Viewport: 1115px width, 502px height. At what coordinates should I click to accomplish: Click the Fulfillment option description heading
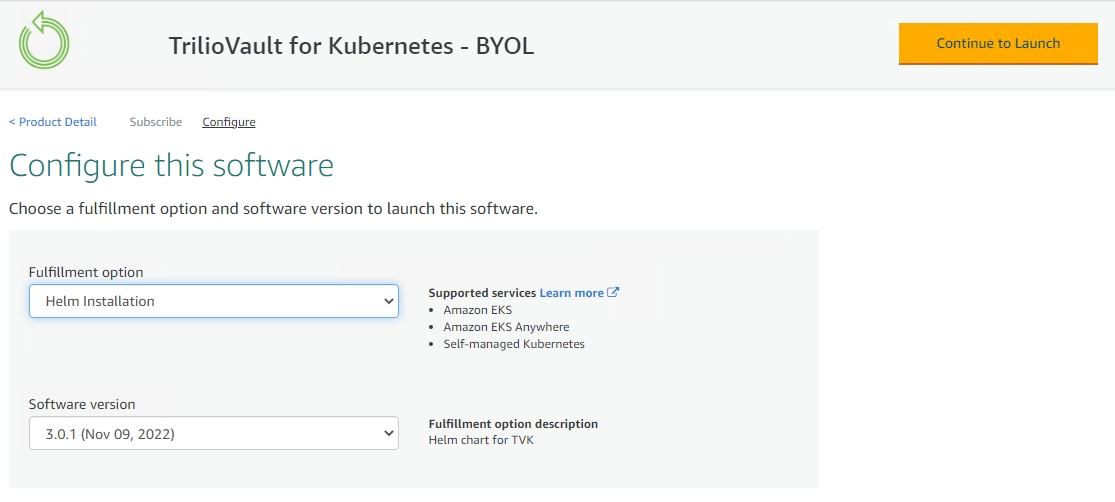point(513,424)
